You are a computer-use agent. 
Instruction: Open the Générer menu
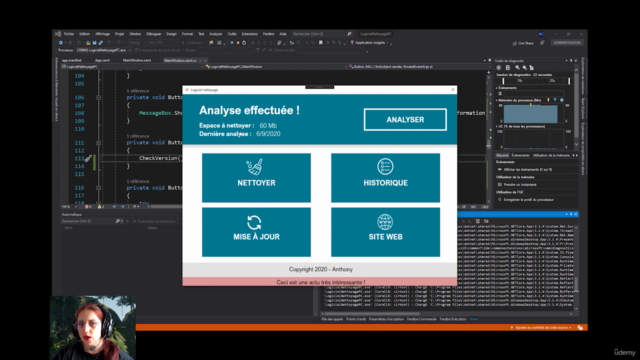point(135,34)
